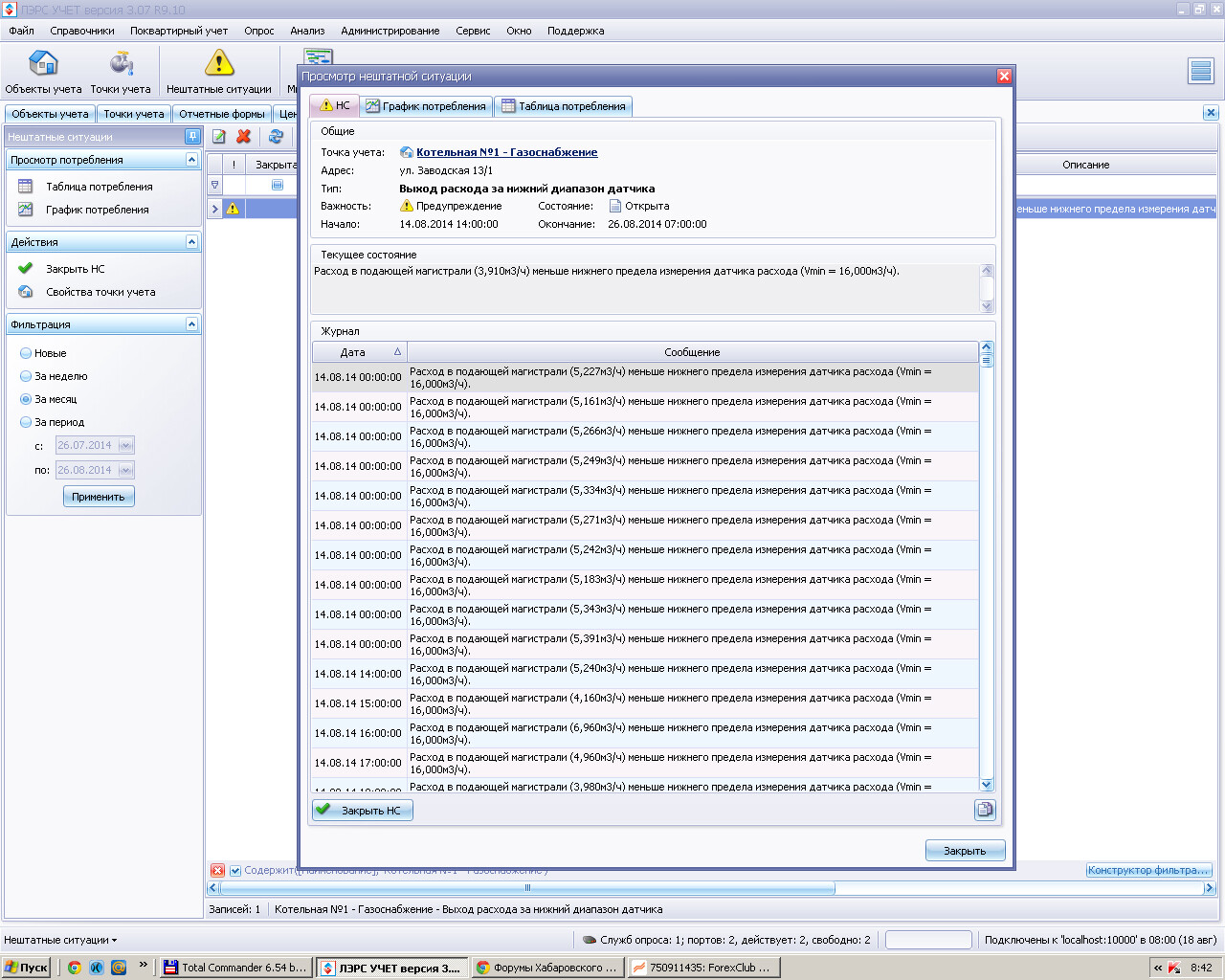
Task: Click Сообщение column header in journal
Action: point(693,352)
